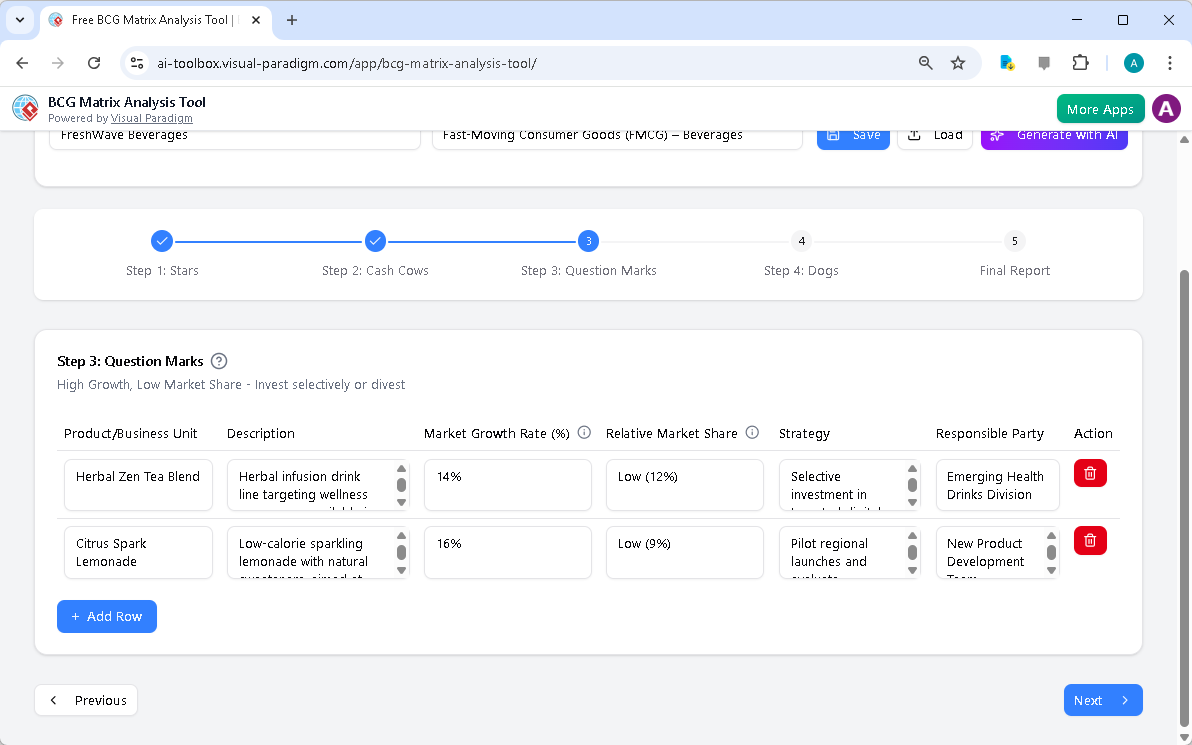Image resolution: width=1192 pixels, height=745 pixels.
Task: Click the Save icon to save analysis
Action: 835,134
